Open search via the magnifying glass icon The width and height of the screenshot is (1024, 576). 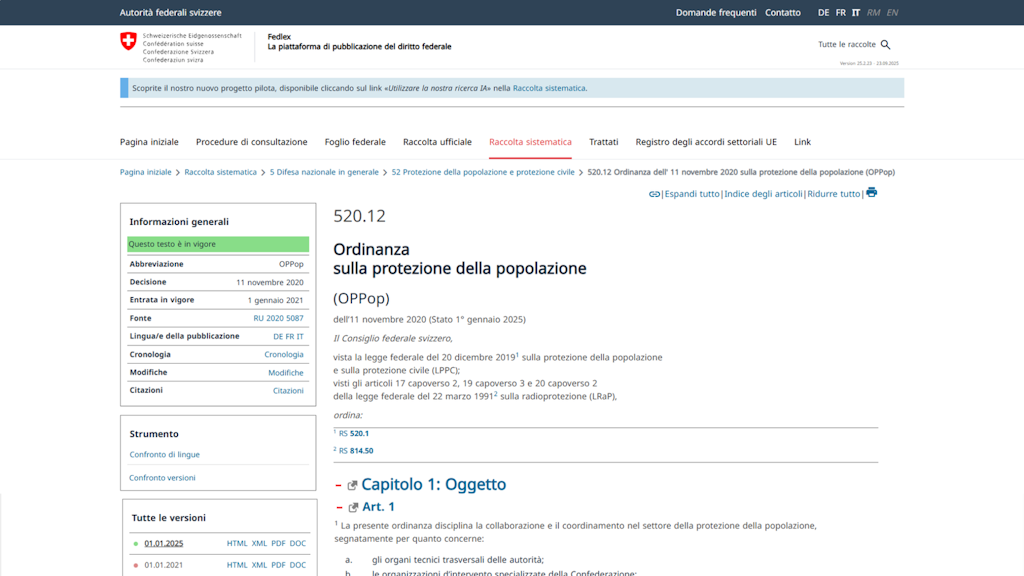pos(884,44)
